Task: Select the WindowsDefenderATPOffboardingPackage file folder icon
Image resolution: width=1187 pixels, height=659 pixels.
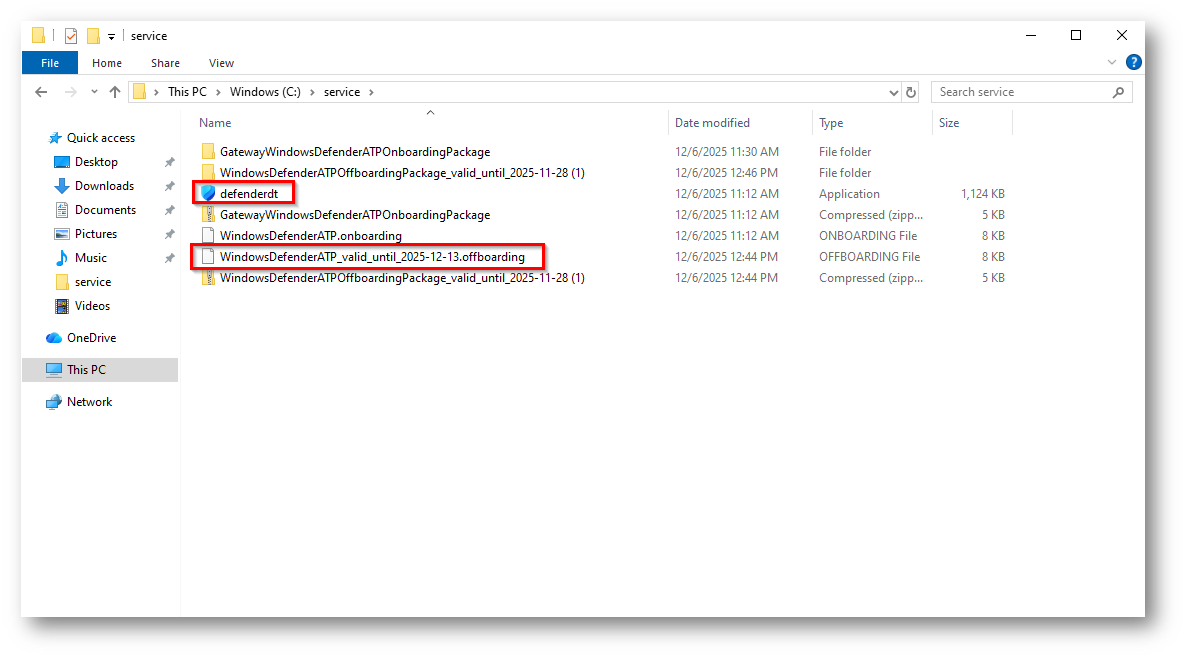Action: point(208,173)
